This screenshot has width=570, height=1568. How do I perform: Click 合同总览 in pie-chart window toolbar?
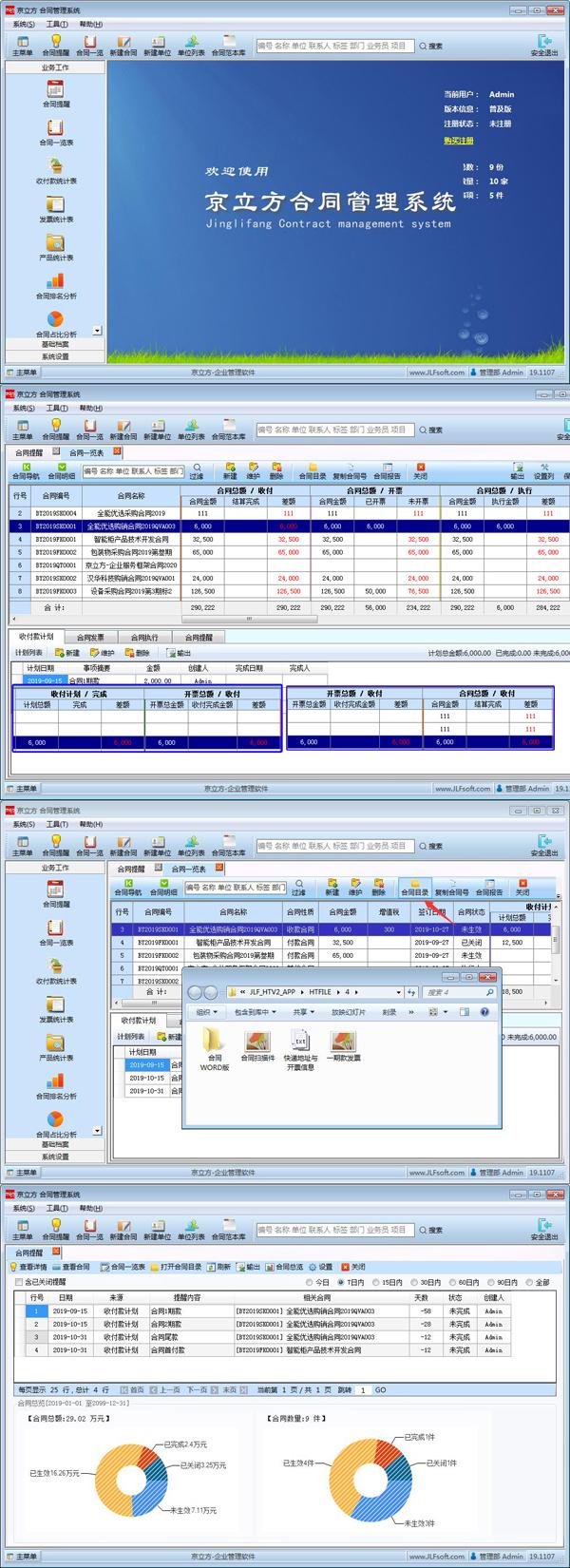[285, 1267]
